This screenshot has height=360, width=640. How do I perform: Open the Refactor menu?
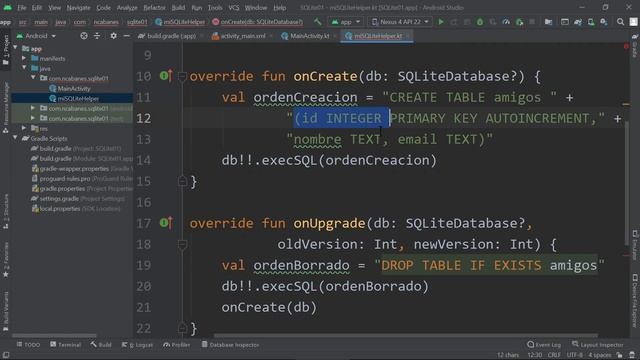pos(154,7)
